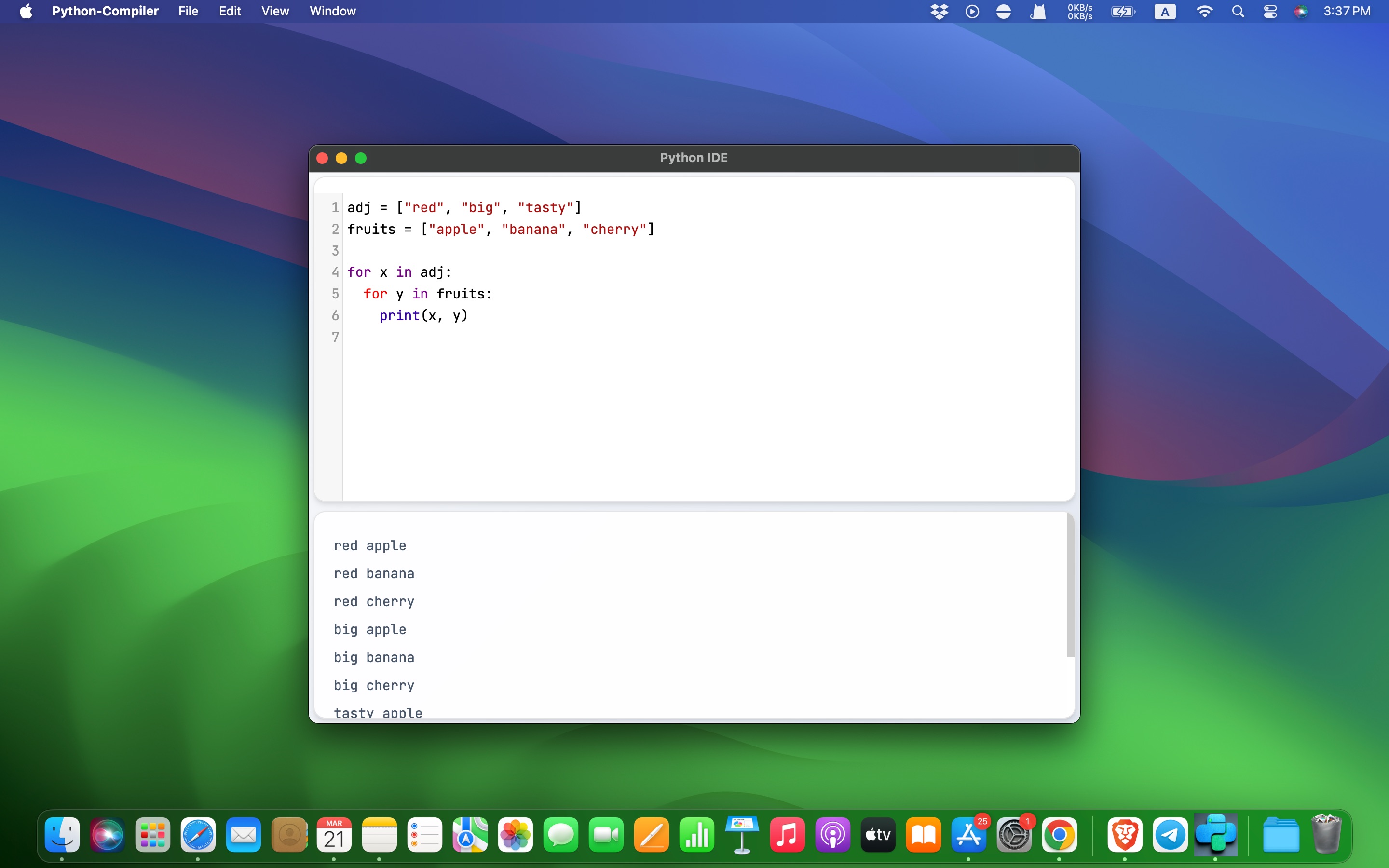1389x868 pixels.
Task: Open the Window menu
Action: point(332,11)
